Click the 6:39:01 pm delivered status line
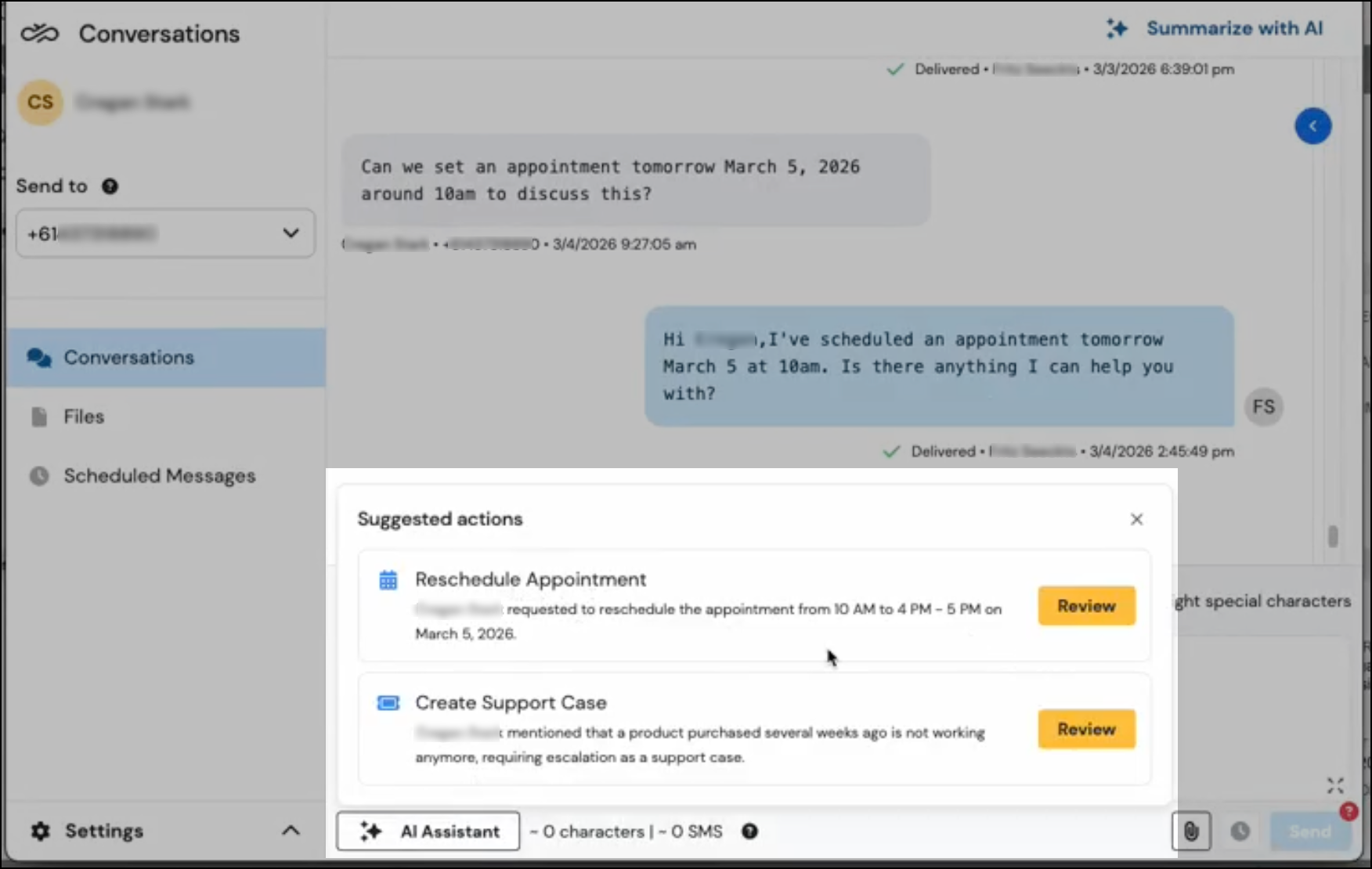This screenshot has width=1372, height=869. pyautogui.click(x=1060, y=70)
